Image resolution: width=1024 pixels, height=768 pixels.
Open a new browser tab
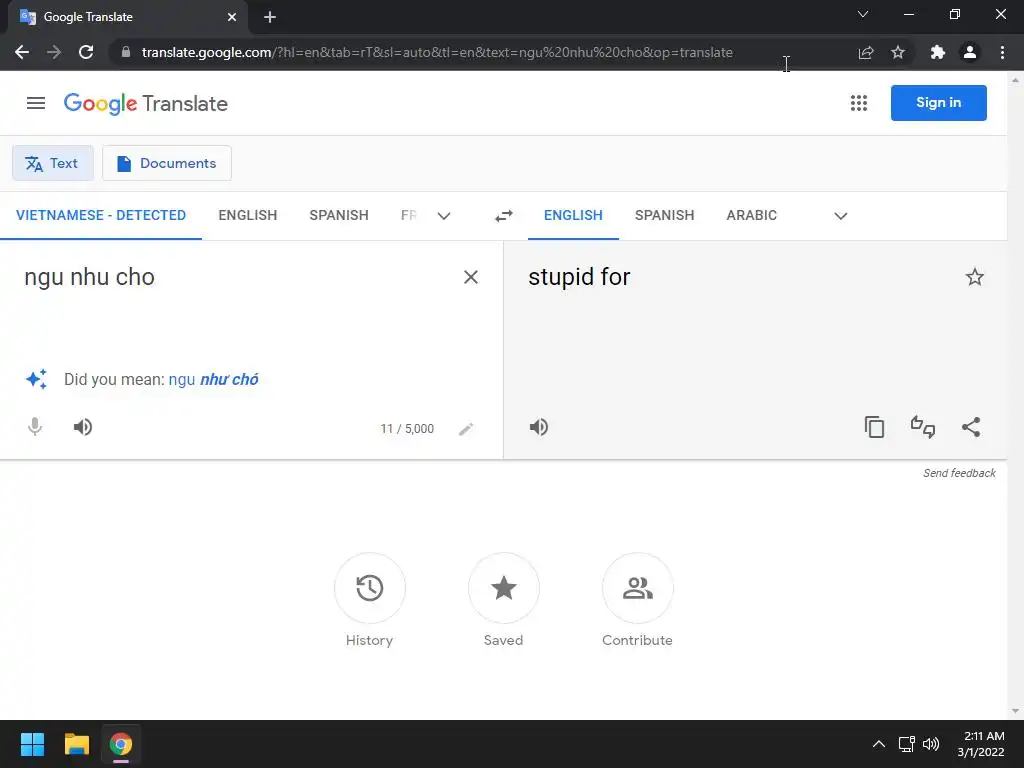(x=270, y=17)
